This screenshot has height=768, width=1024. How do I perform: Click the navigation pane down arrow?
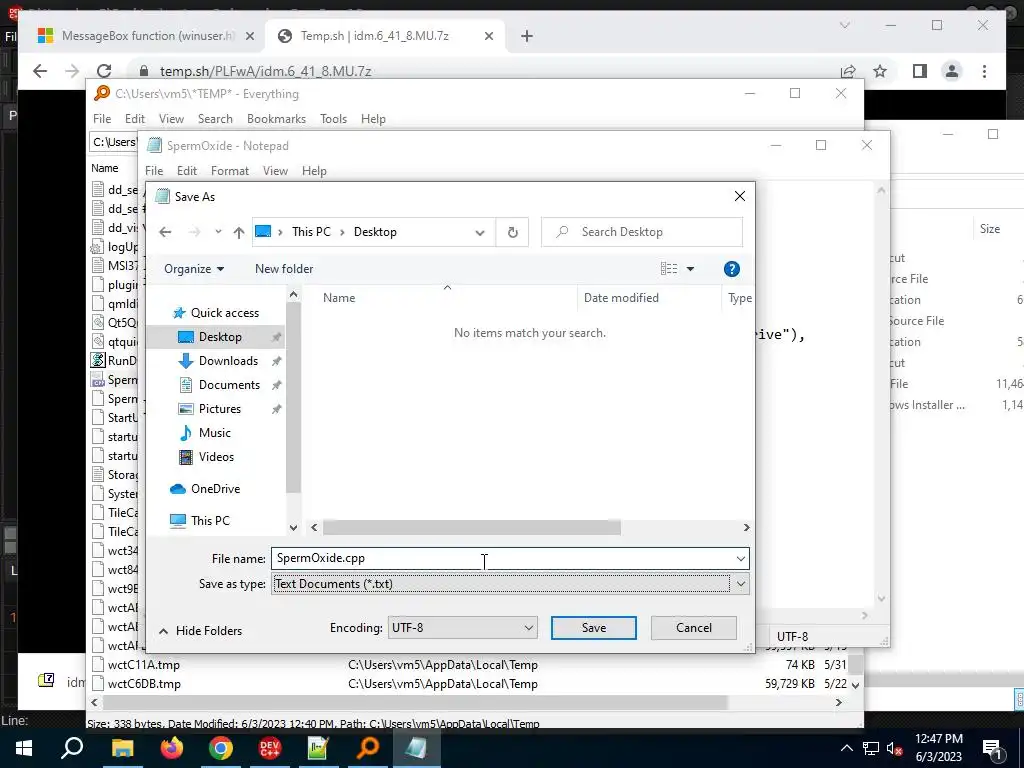pos(293,528)
